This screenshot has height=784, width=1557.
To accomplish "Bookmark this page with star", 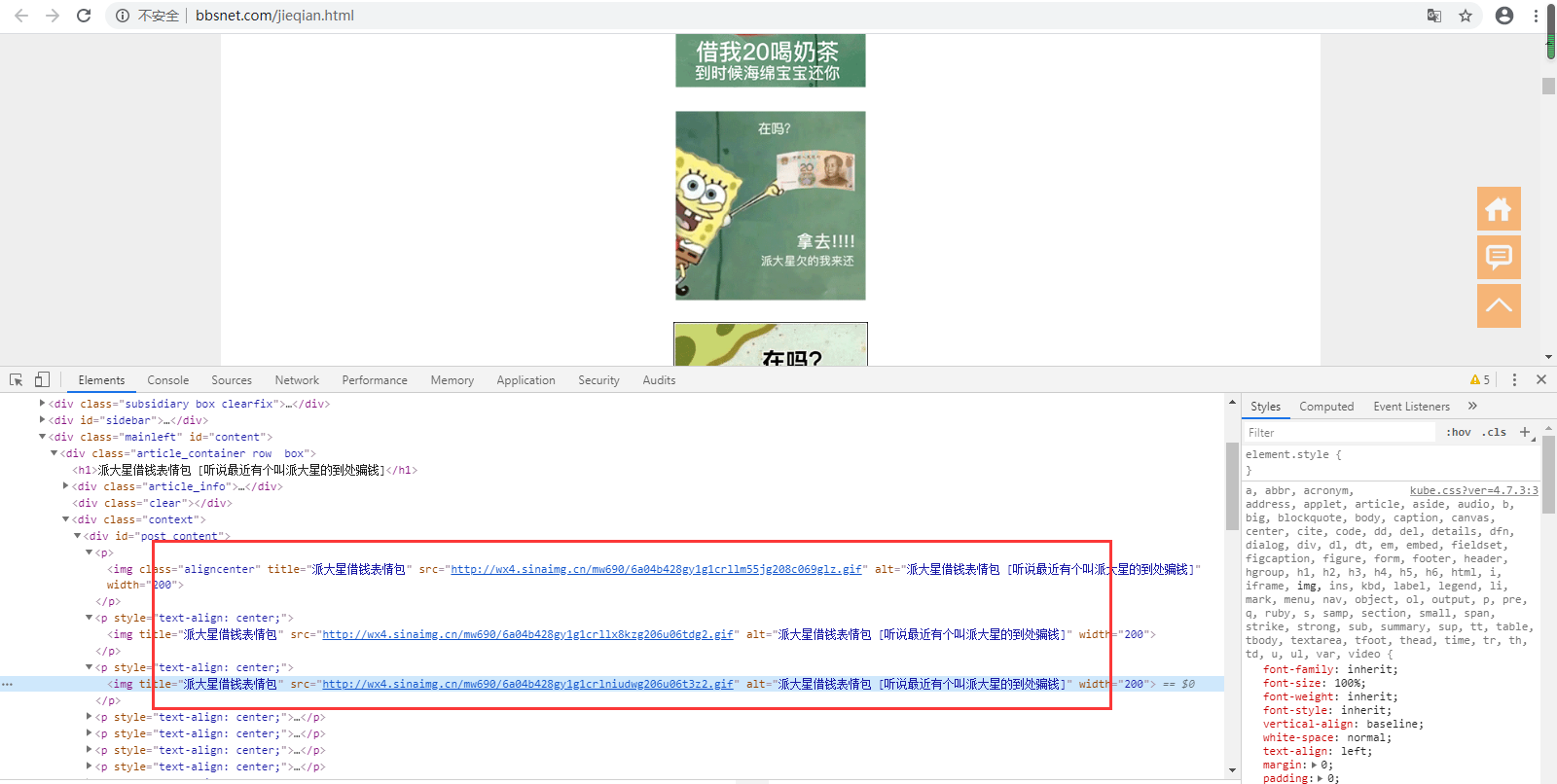I will (x=1466, y=16).
